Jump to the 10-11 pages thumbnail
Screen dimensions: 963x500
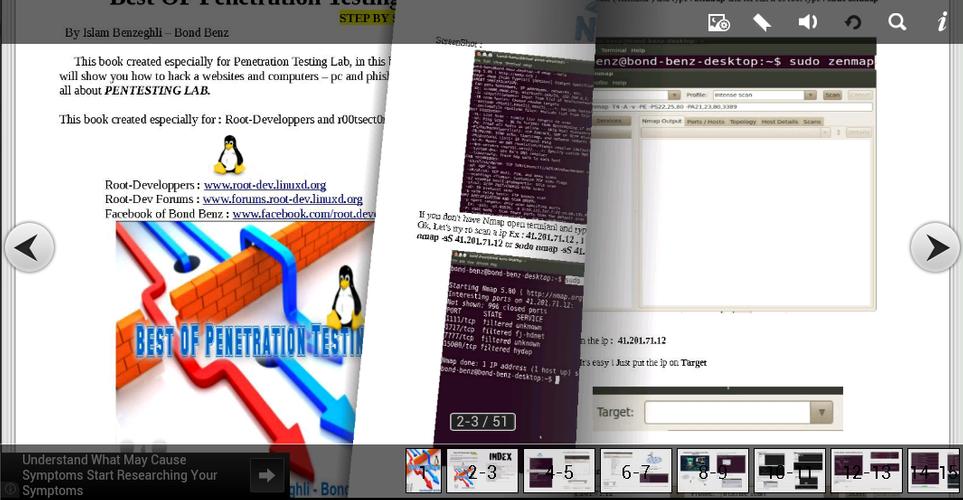click(x=789, y=471)
